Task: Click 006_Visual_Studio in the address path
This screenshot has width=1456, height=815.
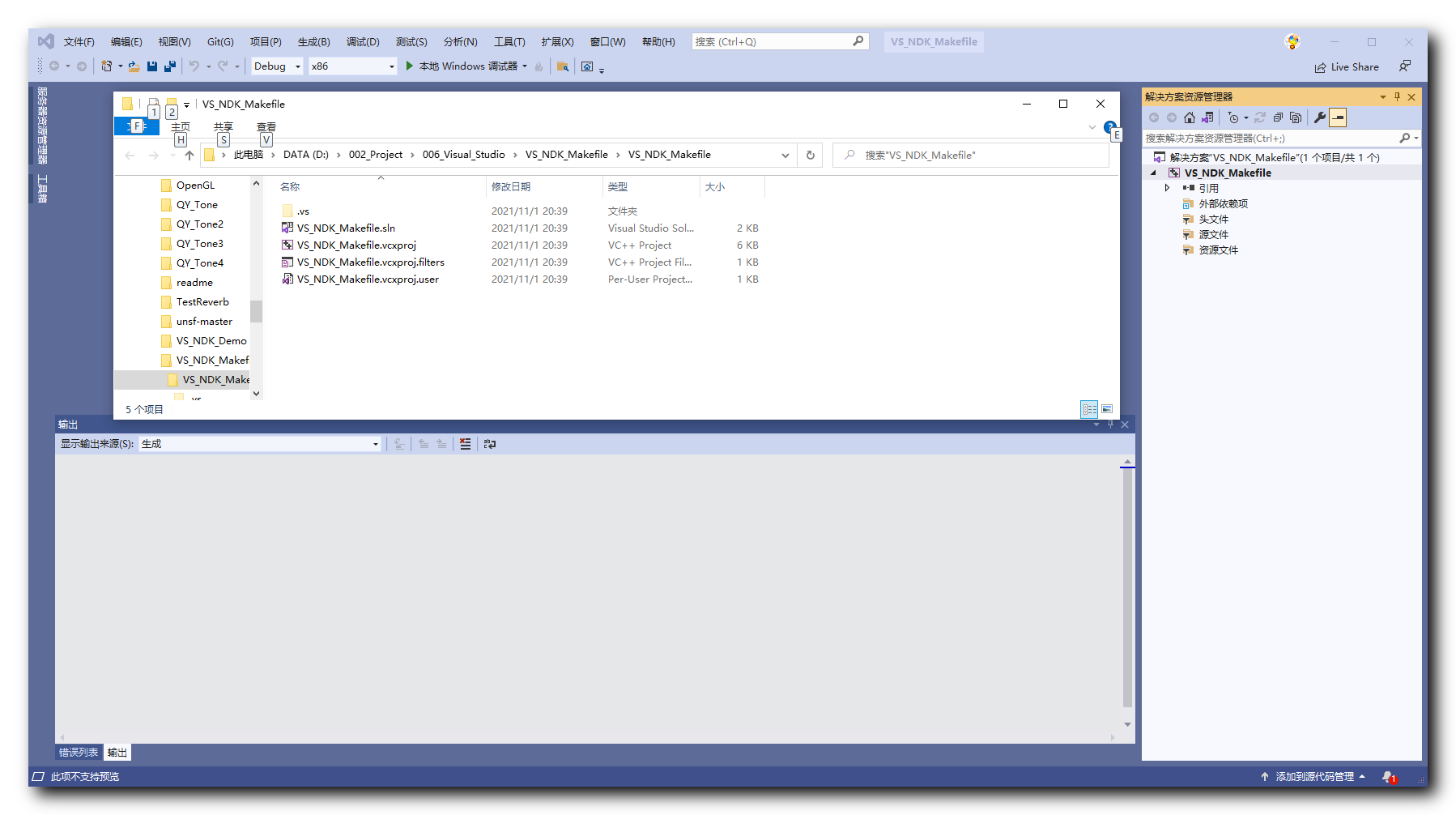Action: pyautogui.click(x=463, y=155)
